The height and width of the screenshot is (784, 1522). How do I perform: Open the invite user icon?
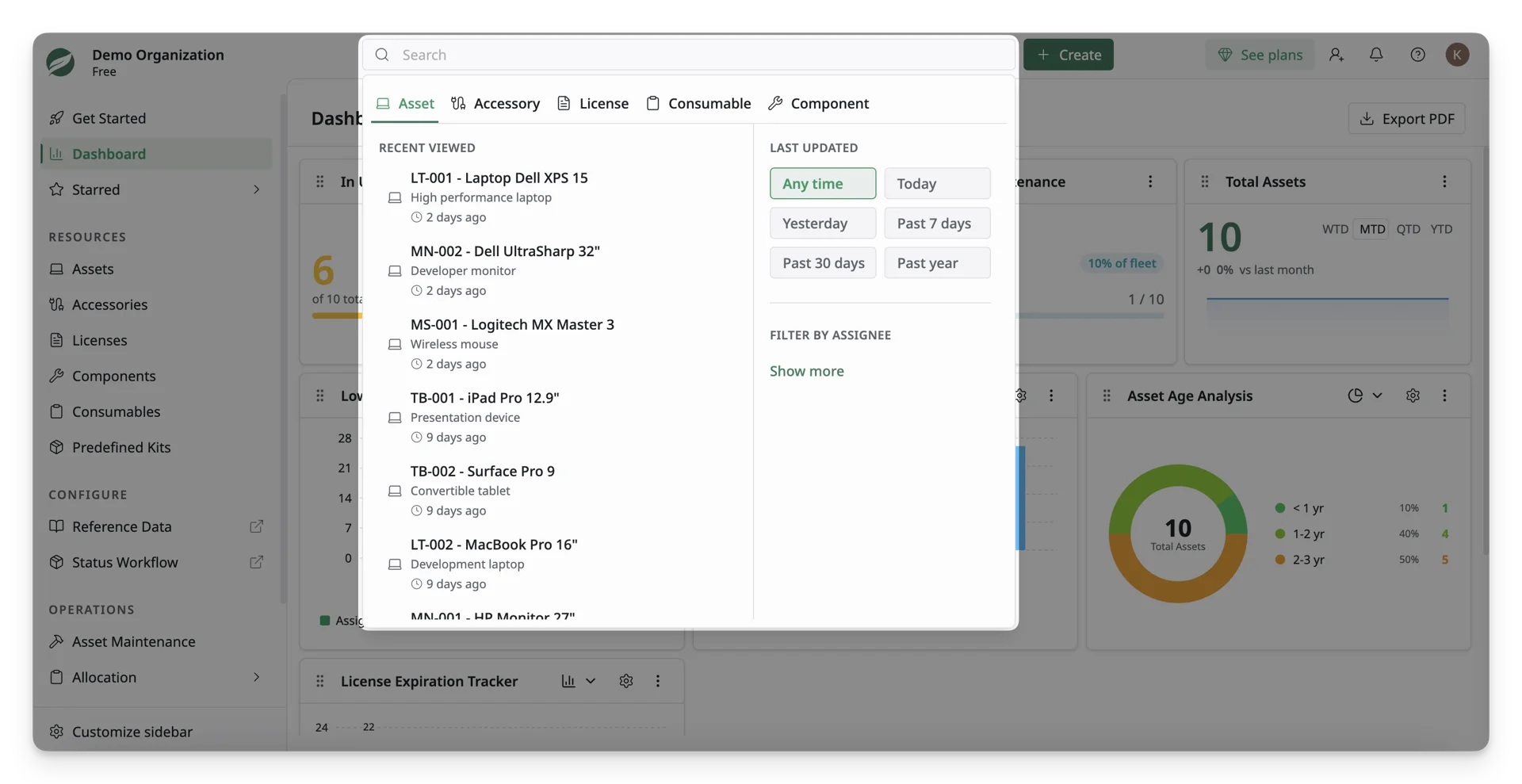[x=1337, y=55]
